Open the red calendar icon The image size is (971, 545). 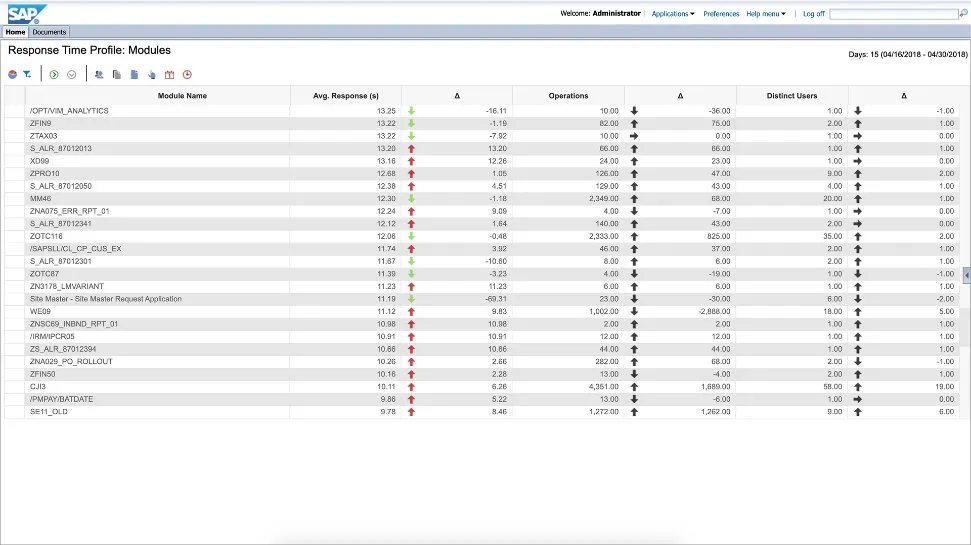[x=169, y=74]
